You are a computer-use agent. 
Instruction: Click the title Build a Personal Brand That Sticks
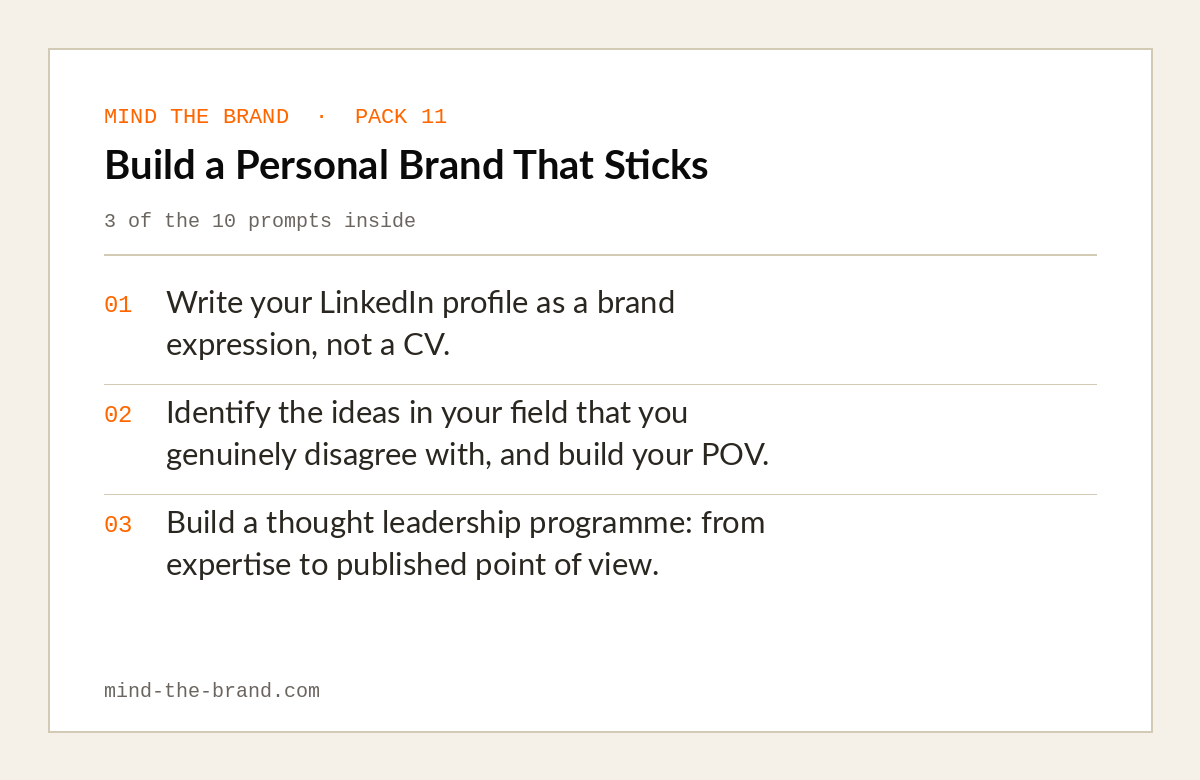[x=406, y=165]
